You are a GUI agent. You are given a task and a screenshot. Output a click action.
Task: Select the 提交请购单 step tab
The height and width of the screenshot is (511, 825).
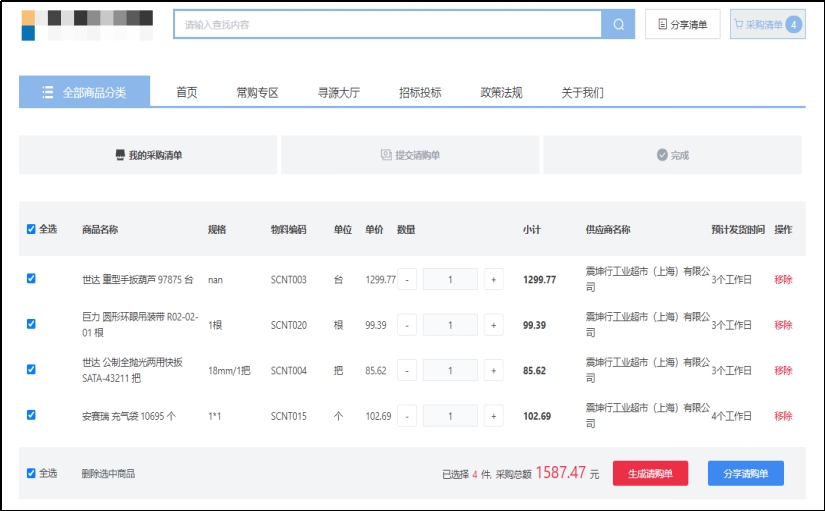[410, 155]
